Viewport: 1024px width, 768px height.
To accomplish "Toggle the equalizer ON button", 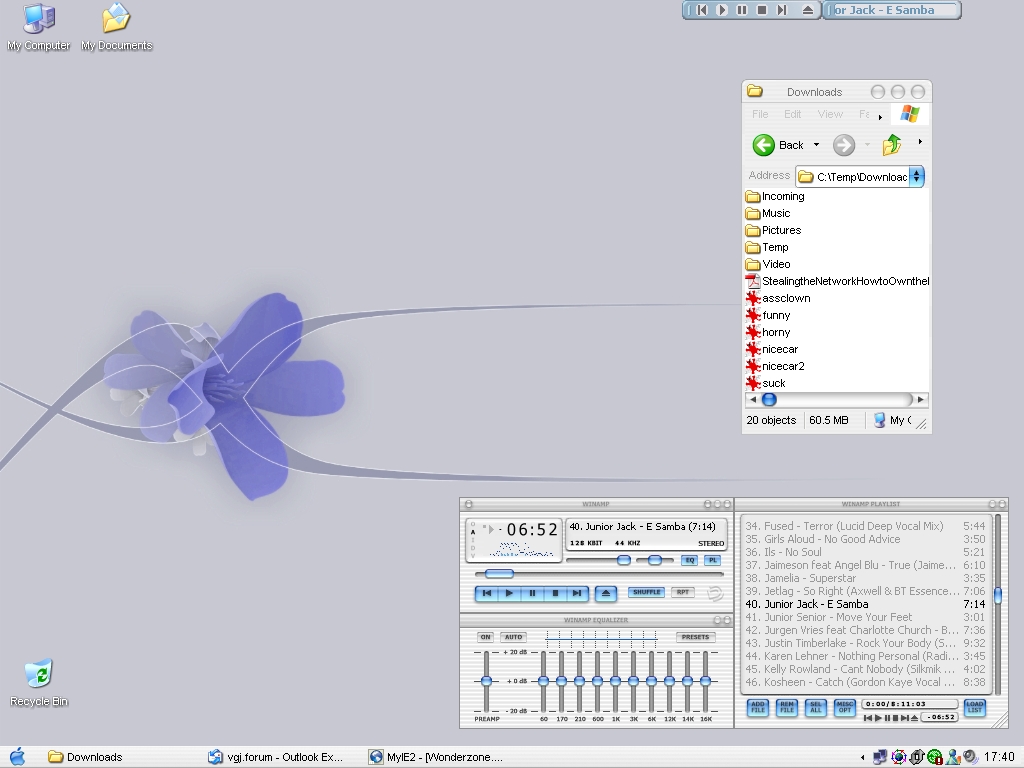I will (x=485, y=637).
